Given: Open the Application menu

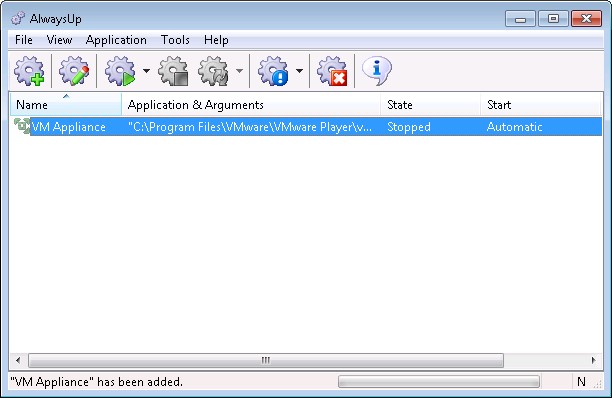Looking at the screenshot, I should click(116, 40).
